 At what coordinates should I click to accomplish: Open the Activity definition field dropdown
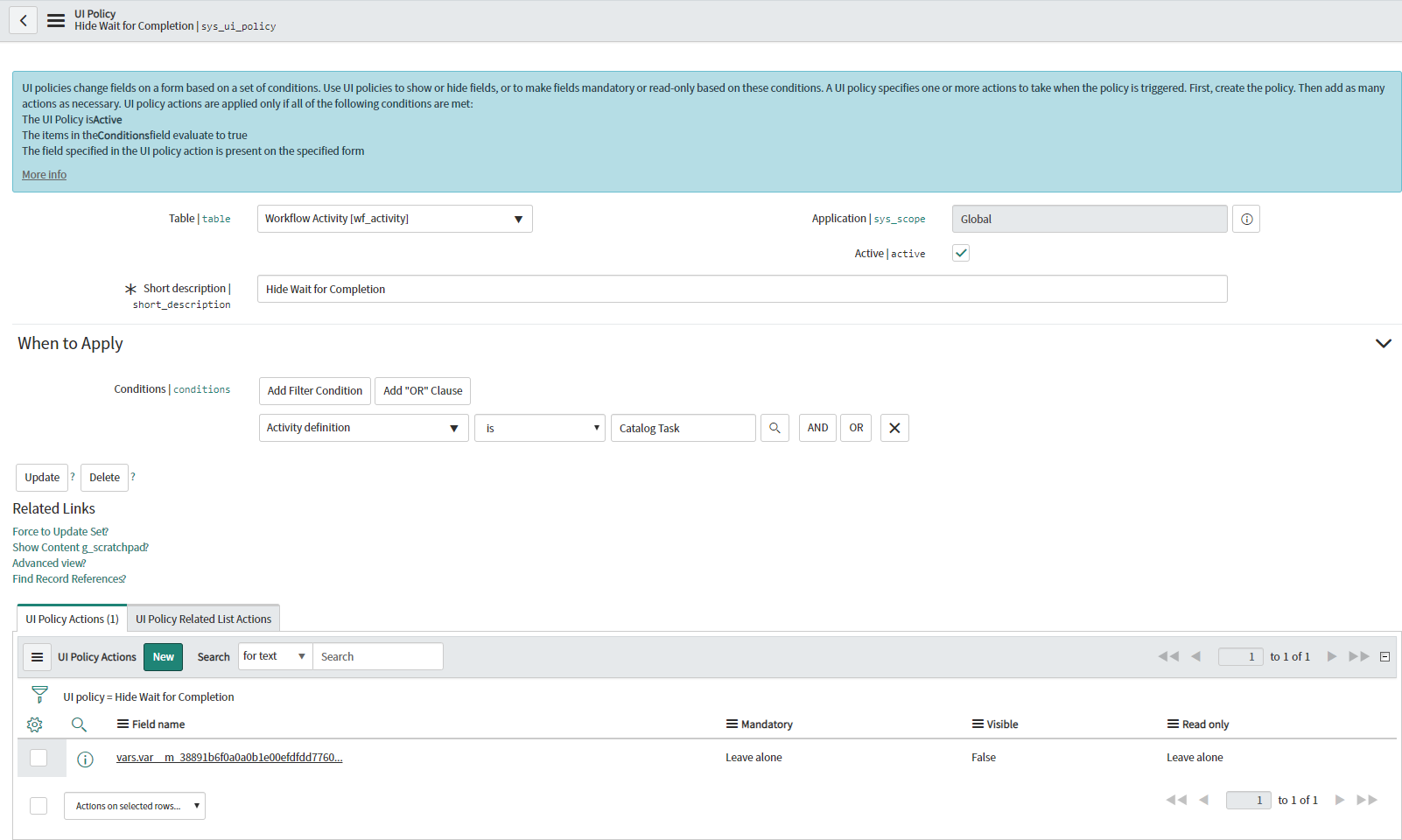coord(364,428)
